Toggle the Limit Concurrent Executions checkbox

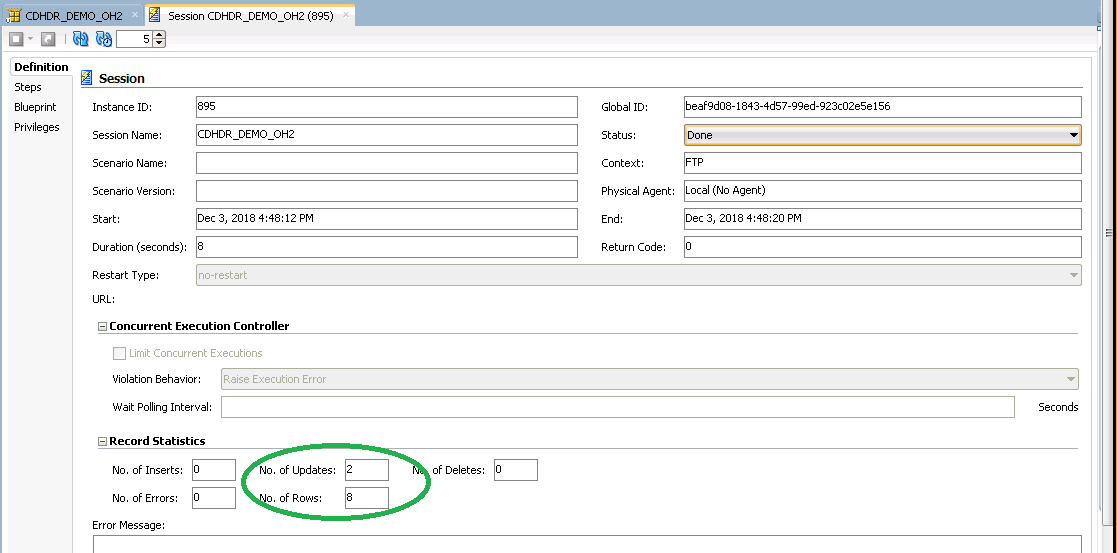pos(120,353)
